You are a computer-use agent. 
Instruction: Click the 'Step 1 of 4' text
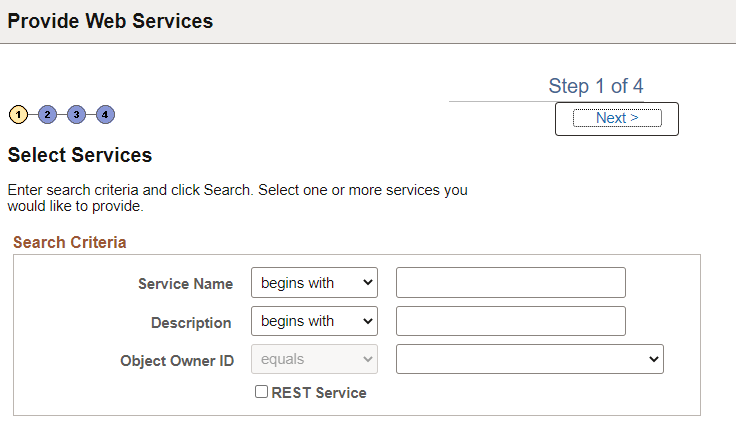(596, 86)
